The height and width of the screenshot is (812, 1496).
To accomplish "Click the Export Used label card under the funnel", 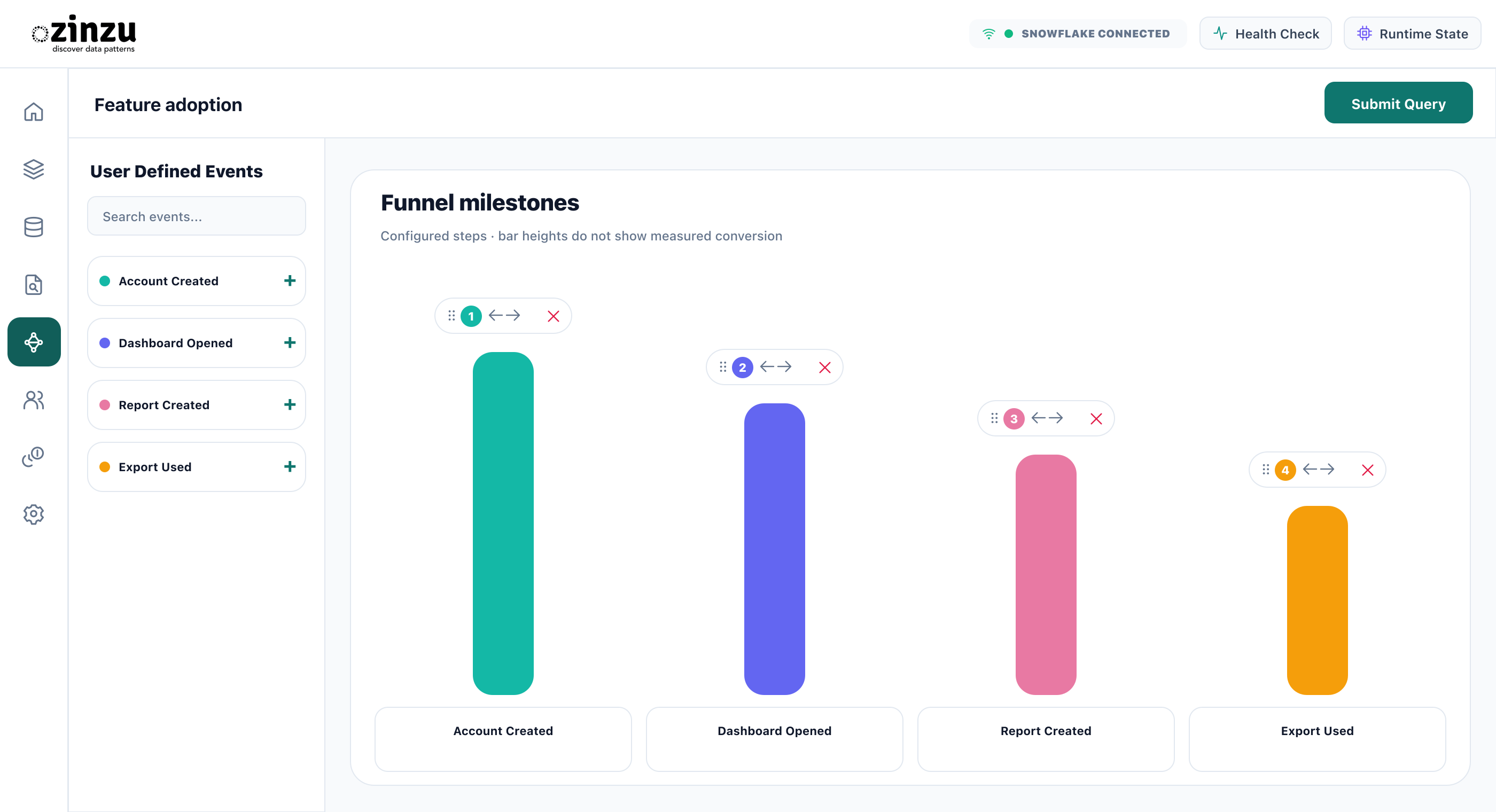I will pyautogui.click(x=1317, y=739).
